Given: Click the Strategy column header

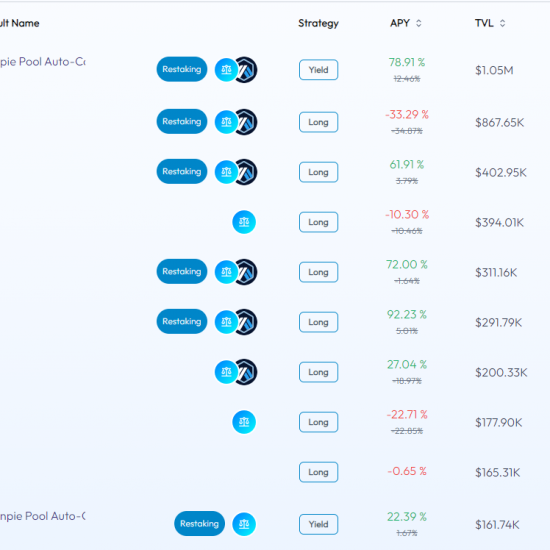Looking at the screenshot, I should (x=318, y=23).
